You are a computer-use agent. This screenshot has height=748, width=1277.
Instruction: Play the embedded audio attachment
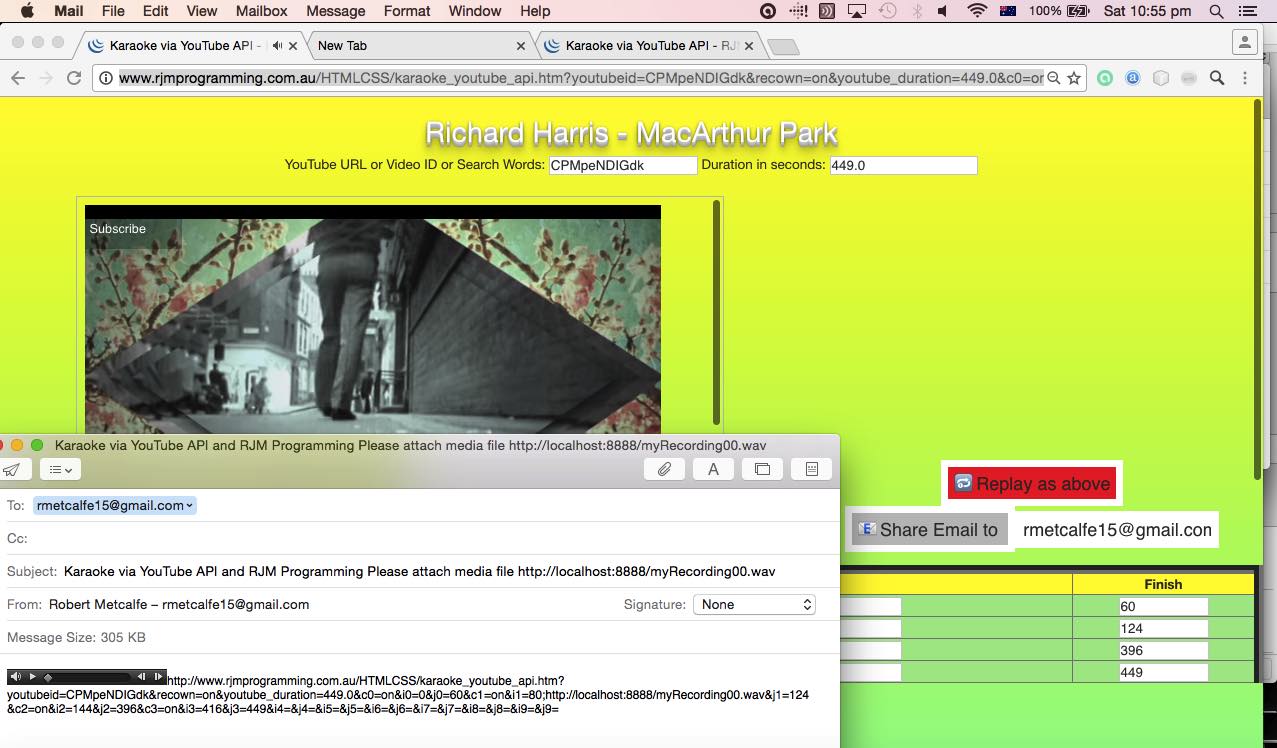tap(32, 677)
